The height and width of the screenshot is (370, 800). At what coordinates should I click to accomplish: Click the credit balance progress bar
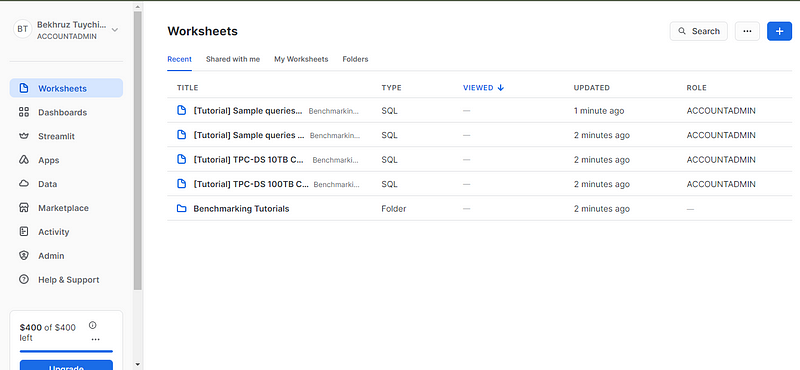(66, 351)
